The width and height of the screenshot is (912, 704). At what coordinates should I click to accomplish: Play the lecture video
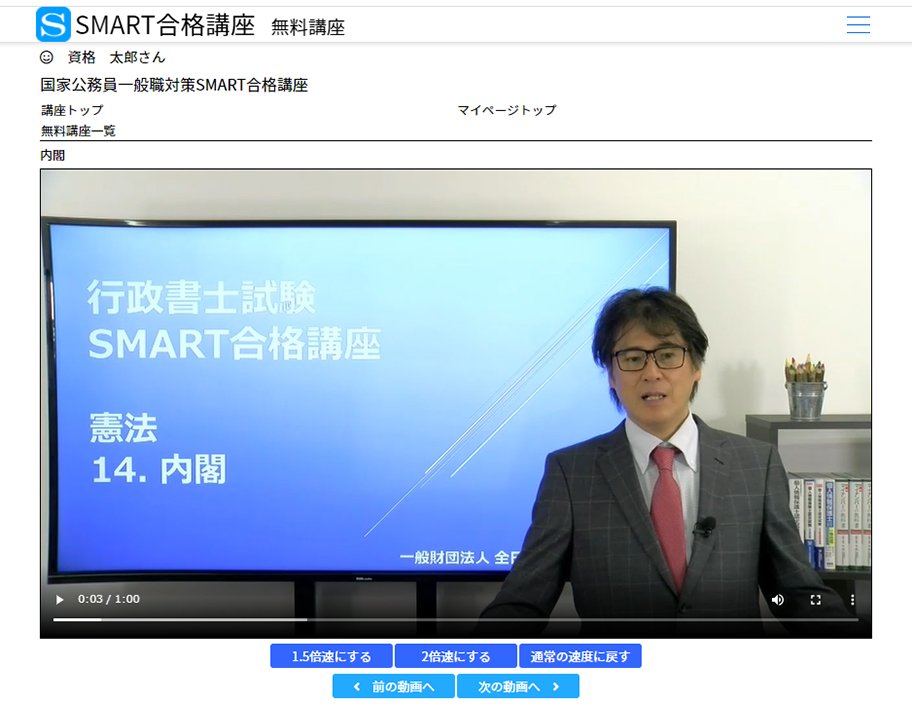pyautogui.click(x=59, y=599)
